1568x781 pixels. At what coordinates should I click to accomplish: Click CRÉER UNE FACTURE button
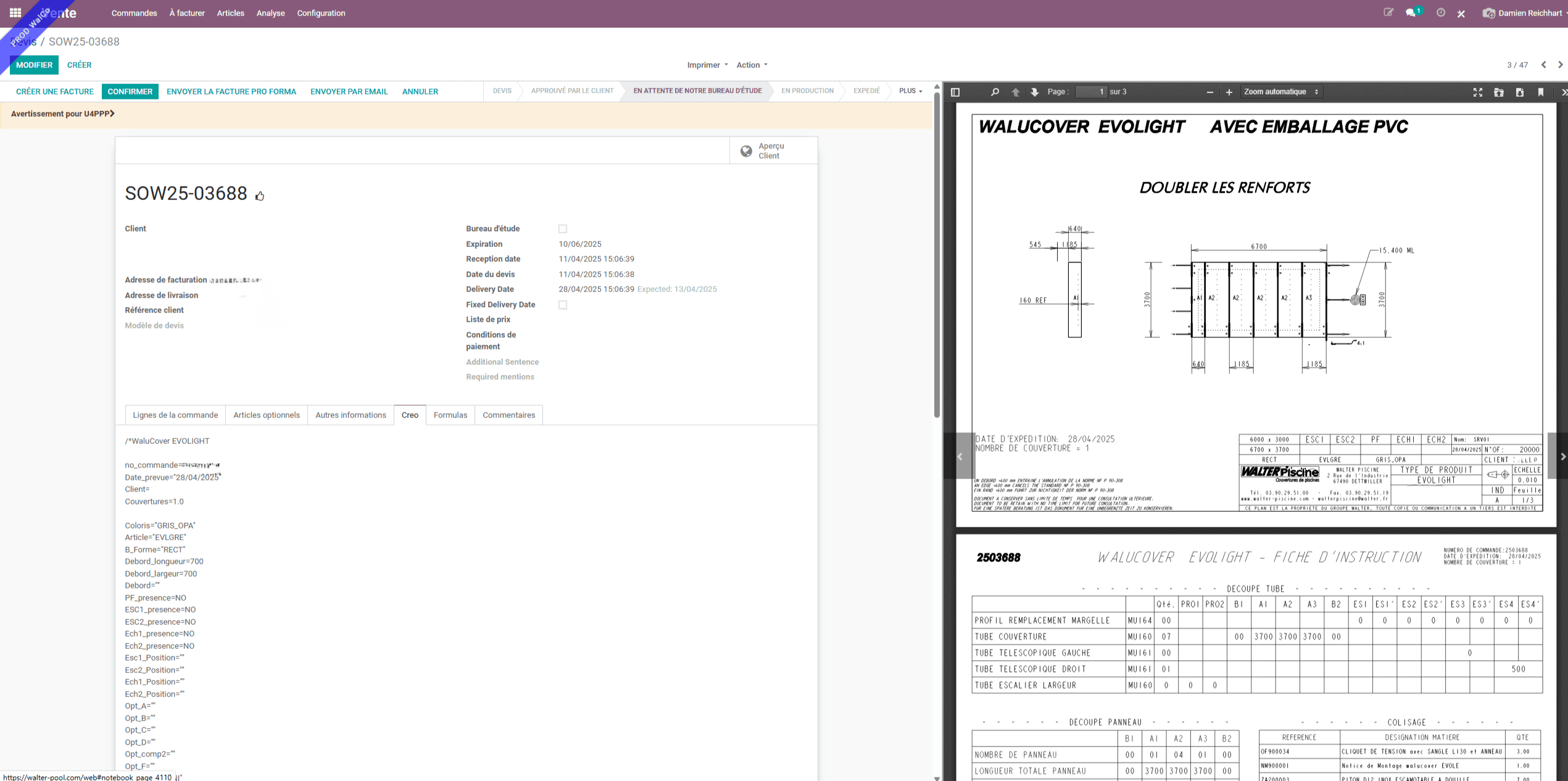click(x=55, y=91)
